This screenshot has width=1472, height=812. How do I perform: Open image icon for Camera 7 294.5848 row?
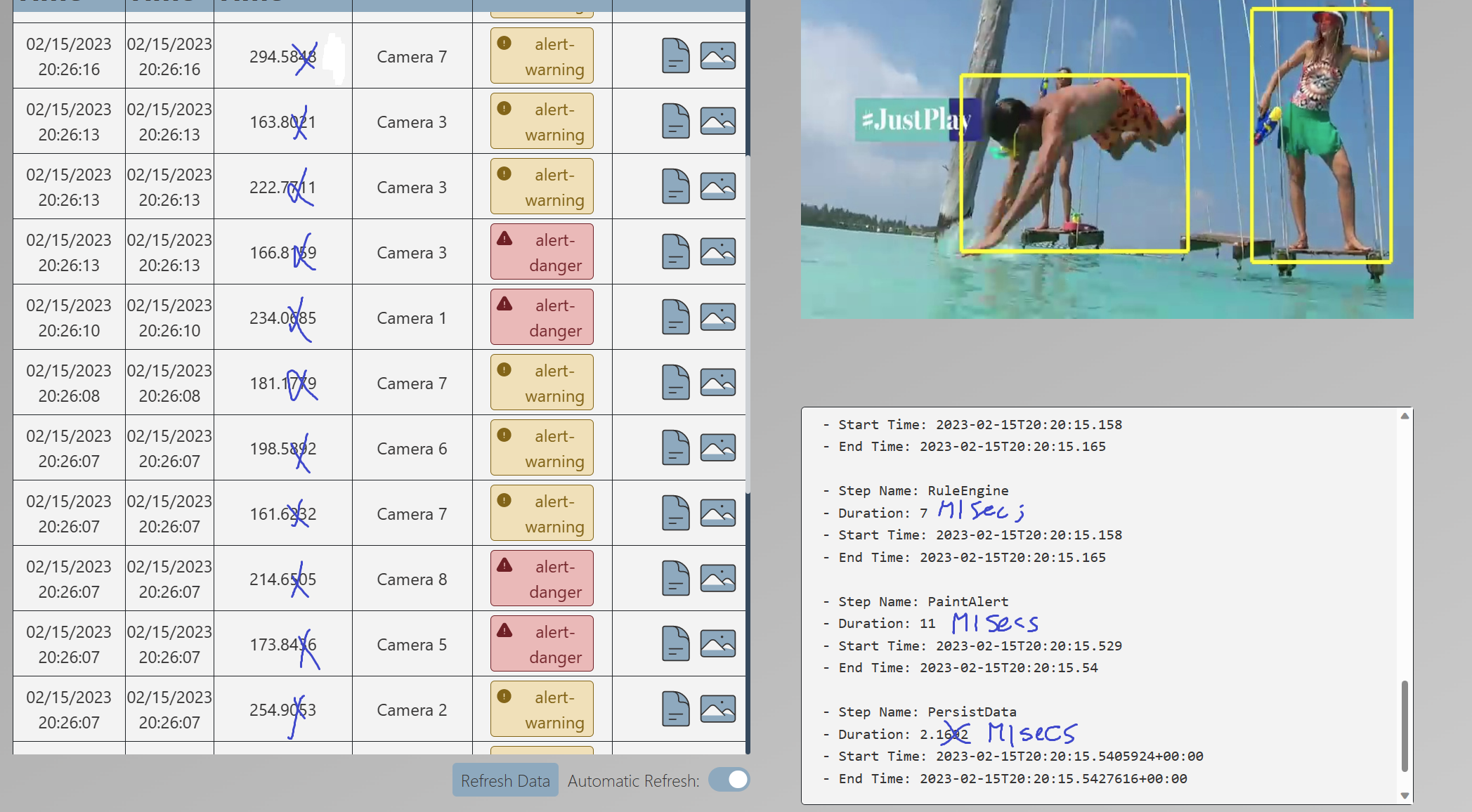[x=717, y=56]
